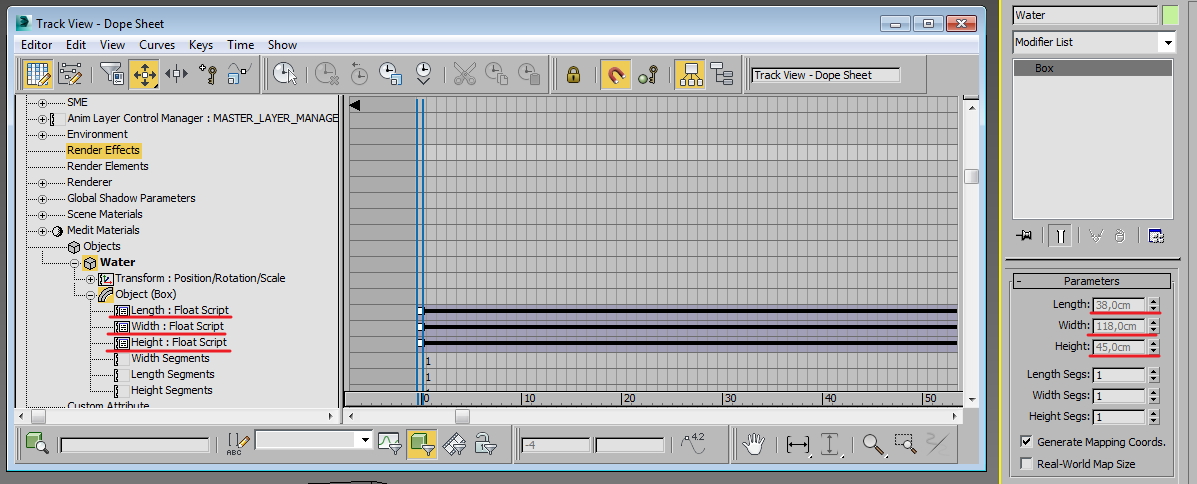Enable Real-World Map Size checkbox
This screenshot has height=484, width=1197.
click(1026, 464)
